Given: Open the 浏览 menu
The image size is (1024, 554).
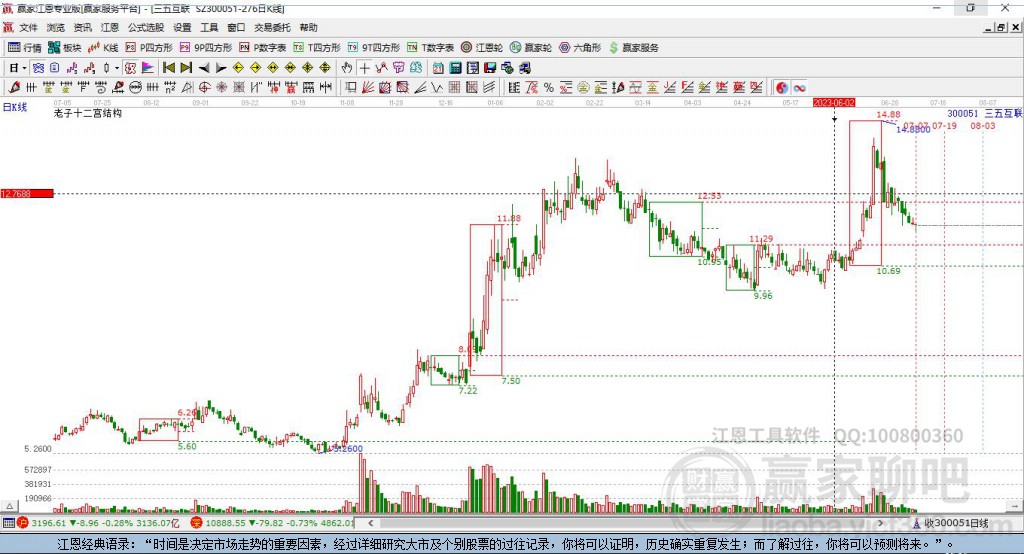Looking at the screenshot, I should tap(56, 27).
